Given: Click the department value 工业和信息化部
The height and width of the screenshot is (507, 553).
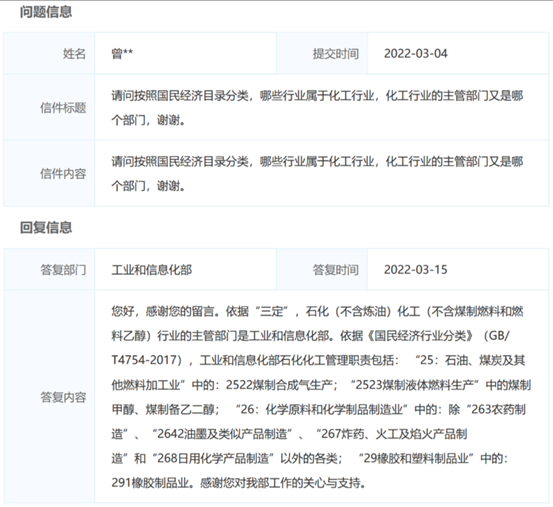Looking at the screenshot, I should [x=152, y=270].
